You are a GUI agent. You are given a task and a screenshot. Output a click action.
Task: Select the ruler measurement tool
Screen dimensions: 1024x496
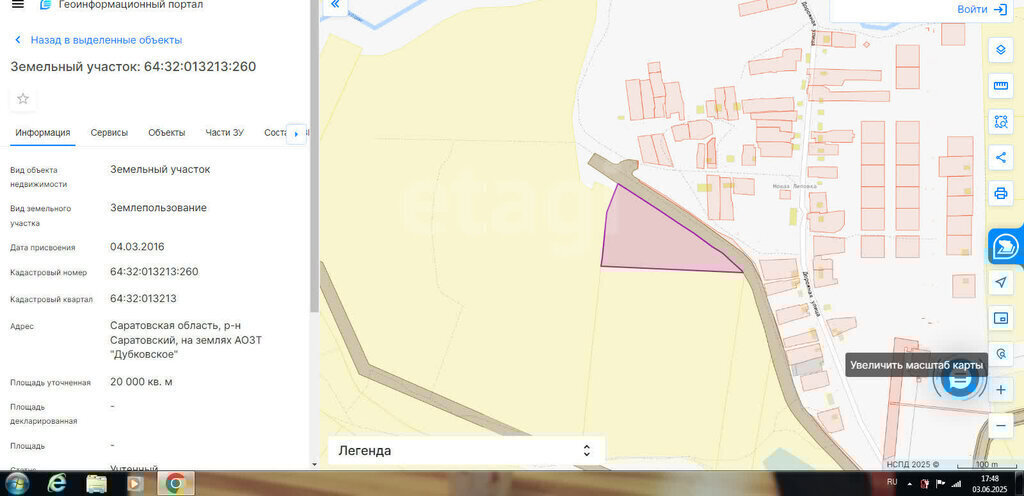1000,85
